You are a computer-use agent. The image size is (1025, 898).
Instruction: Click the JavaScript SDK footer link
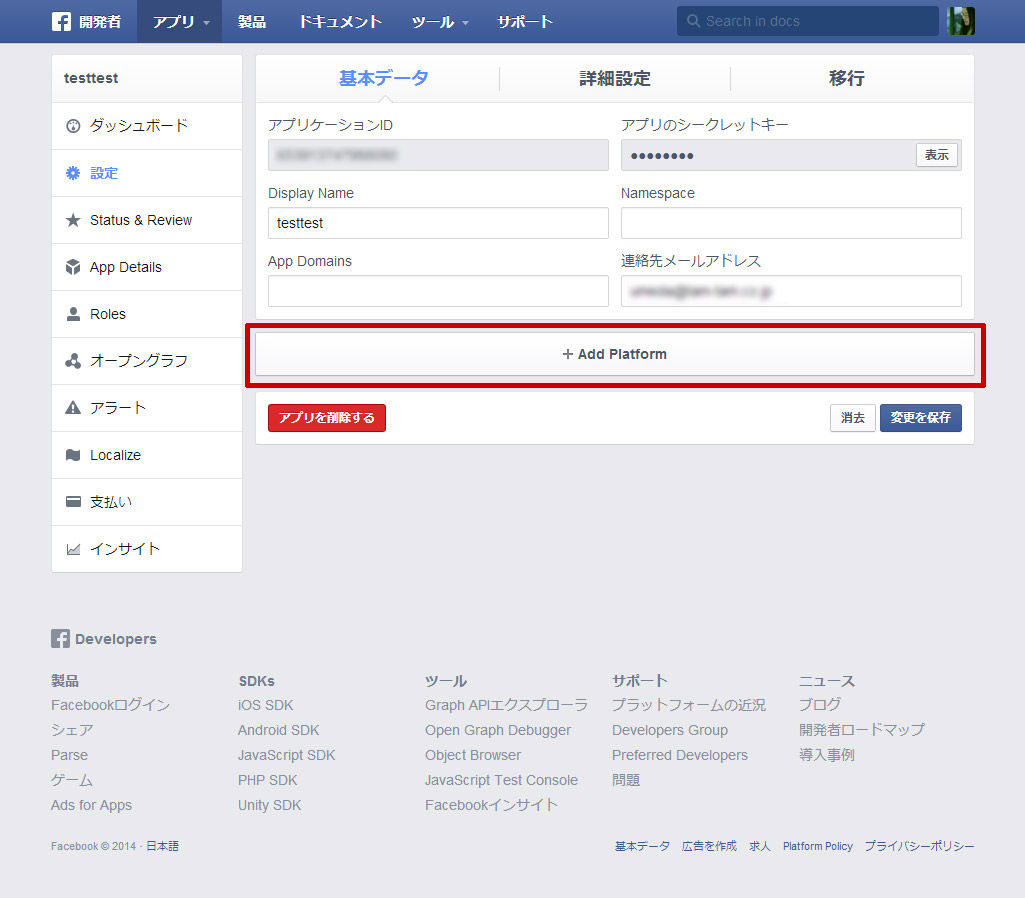286,755
